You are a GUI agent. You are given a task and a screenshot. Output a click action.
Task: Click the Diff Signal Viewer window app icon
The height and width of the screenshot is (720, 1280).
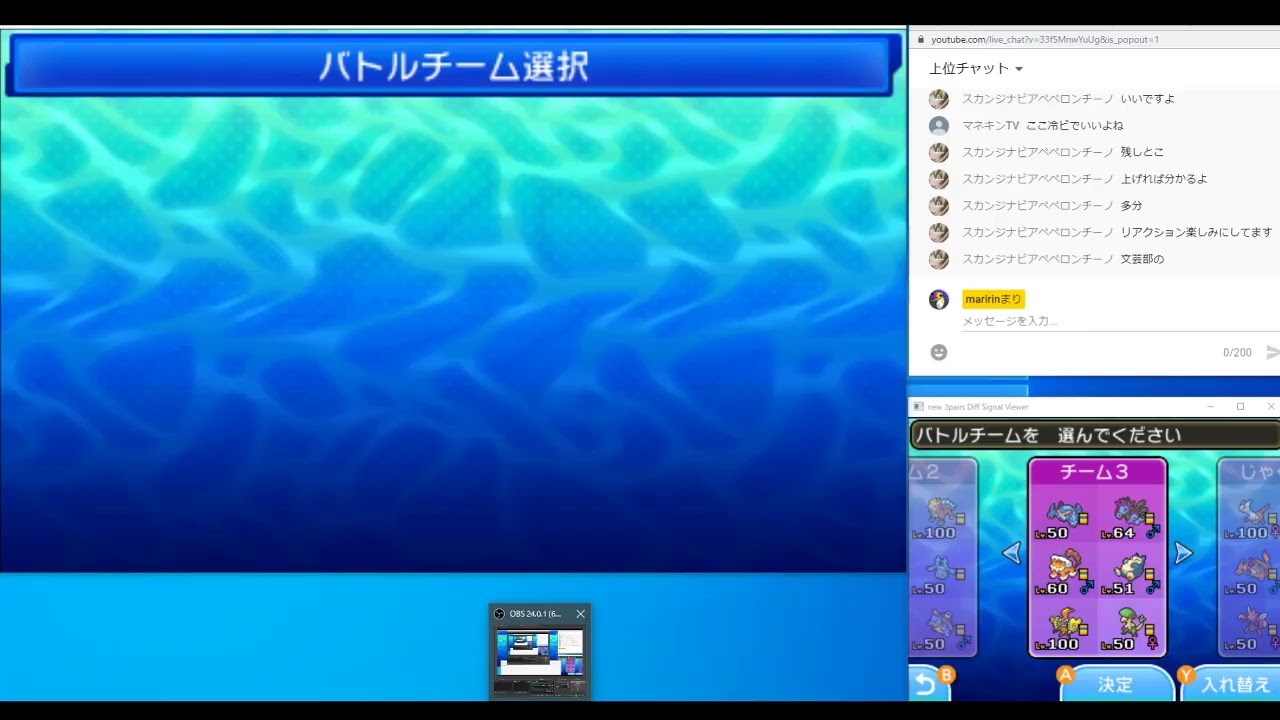918,407
